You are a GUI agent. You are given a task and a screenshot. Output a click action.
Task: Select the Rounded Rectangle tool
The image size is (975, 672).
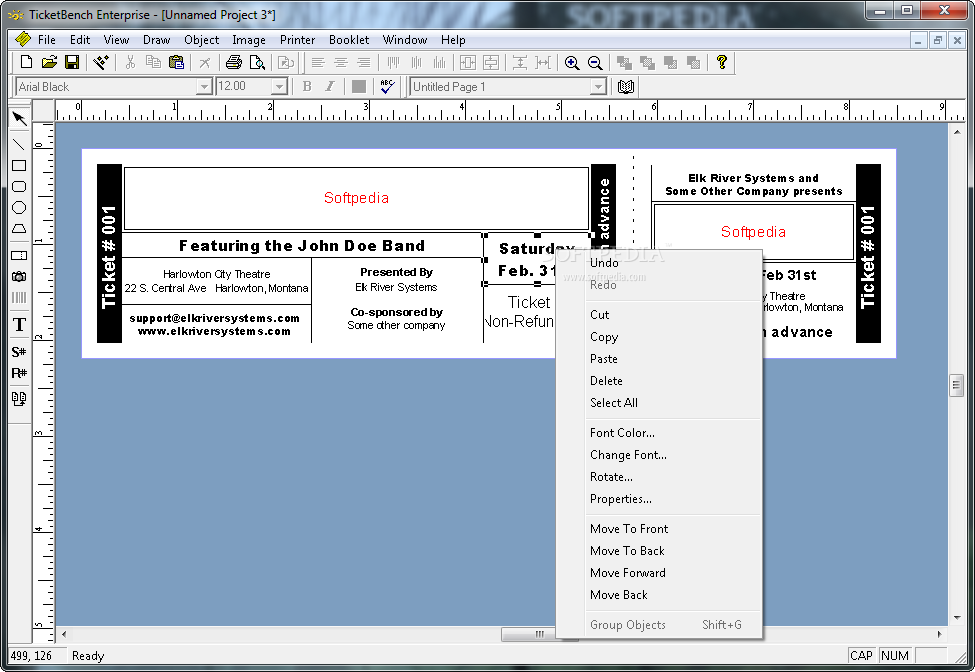19,186
